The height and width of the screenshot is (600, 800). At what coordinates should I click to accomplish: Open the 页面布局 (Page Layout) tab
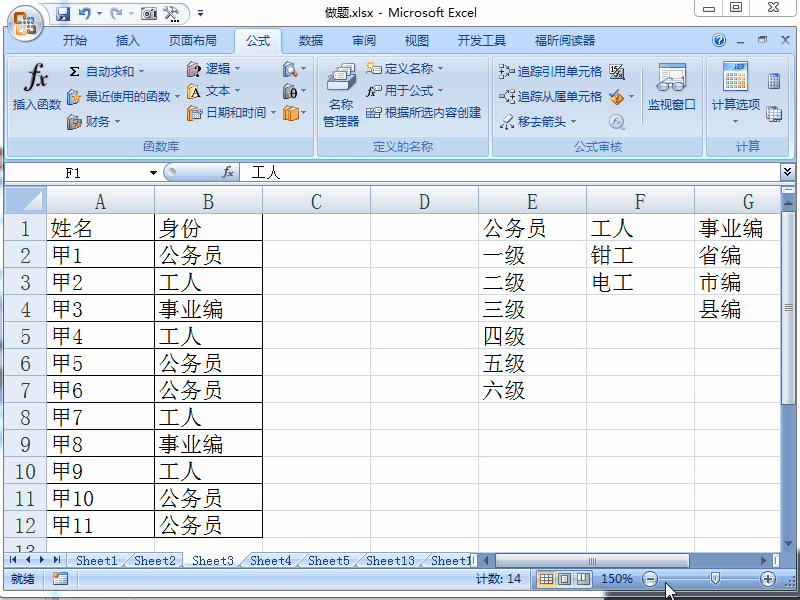(x=192, y=41)
